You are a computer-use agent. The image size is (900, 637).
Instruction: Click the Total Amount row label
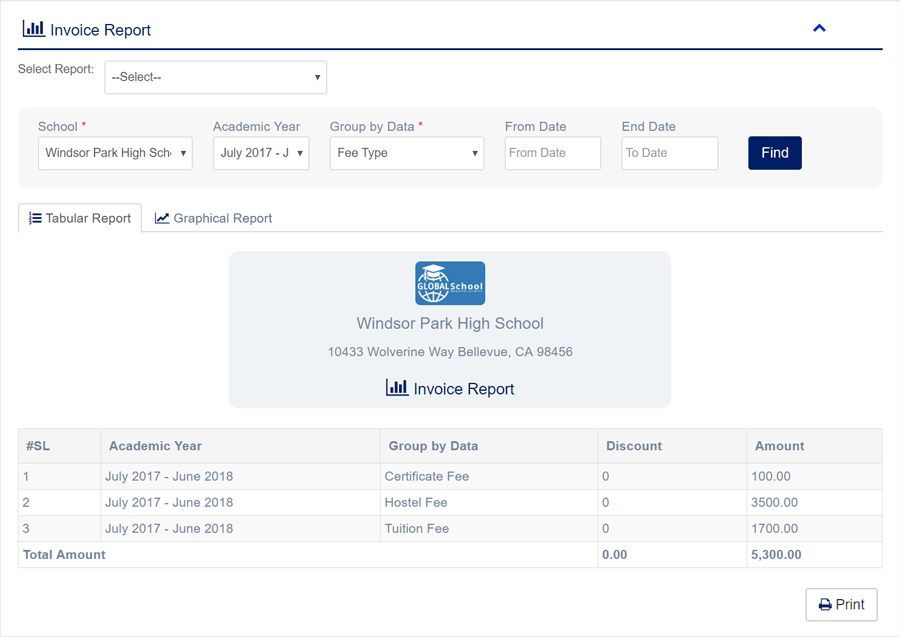64,554
